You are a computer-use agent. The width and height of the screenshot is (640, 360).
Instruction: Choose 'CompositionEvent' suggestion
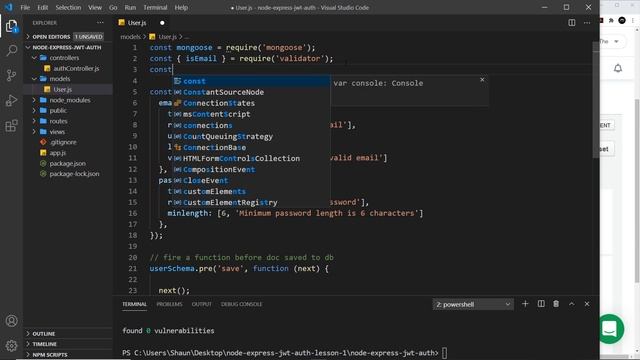tap(251, 169)
